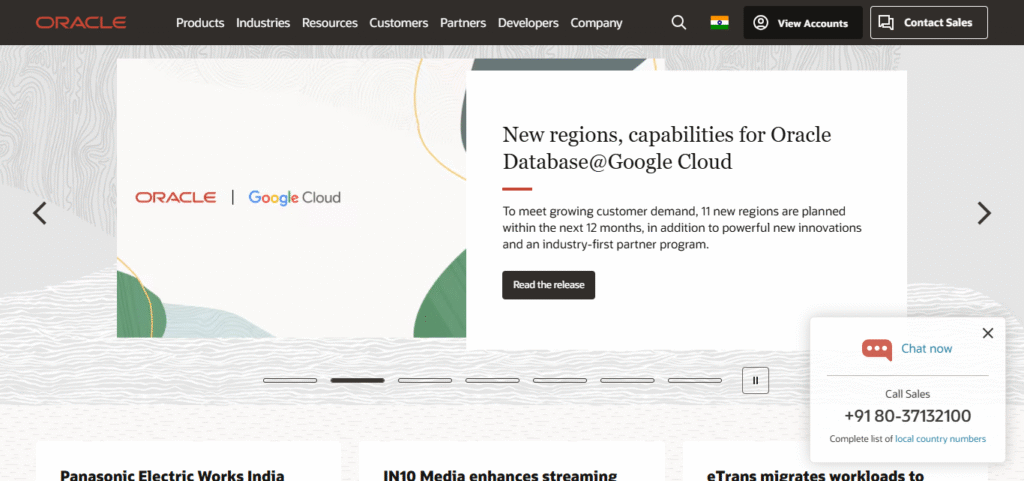1024x481 pixels.
Task: Open the Industries menu
Action: [263, 23]
